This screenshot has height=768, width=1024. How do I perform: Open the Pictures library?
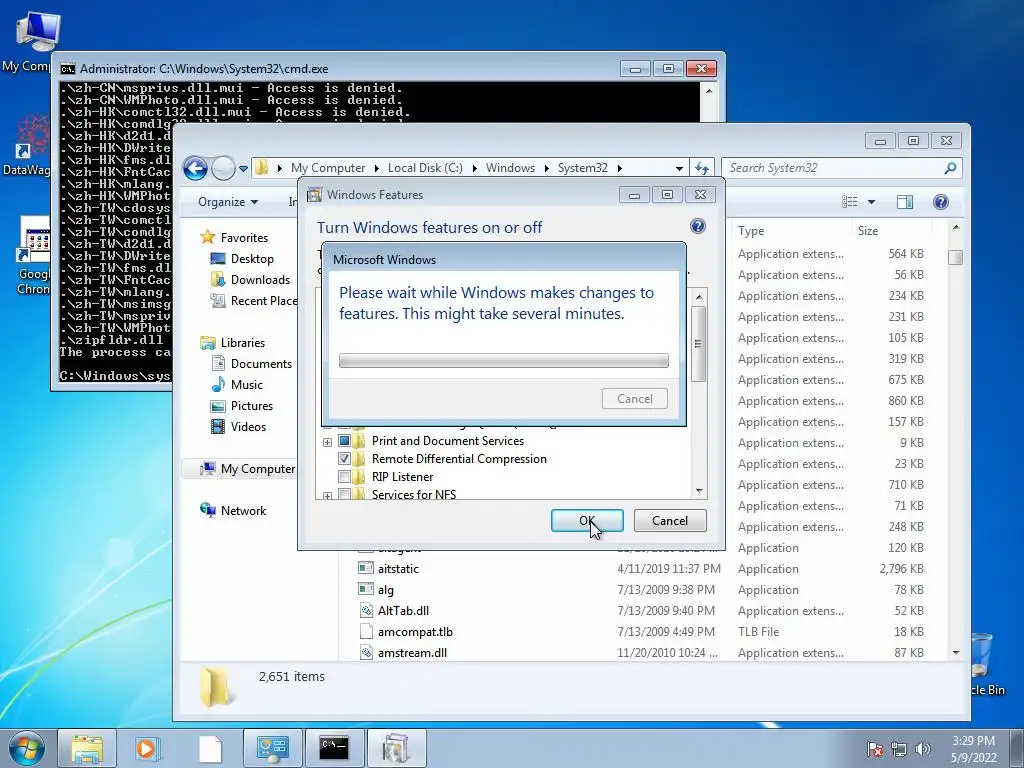point(251,406)
